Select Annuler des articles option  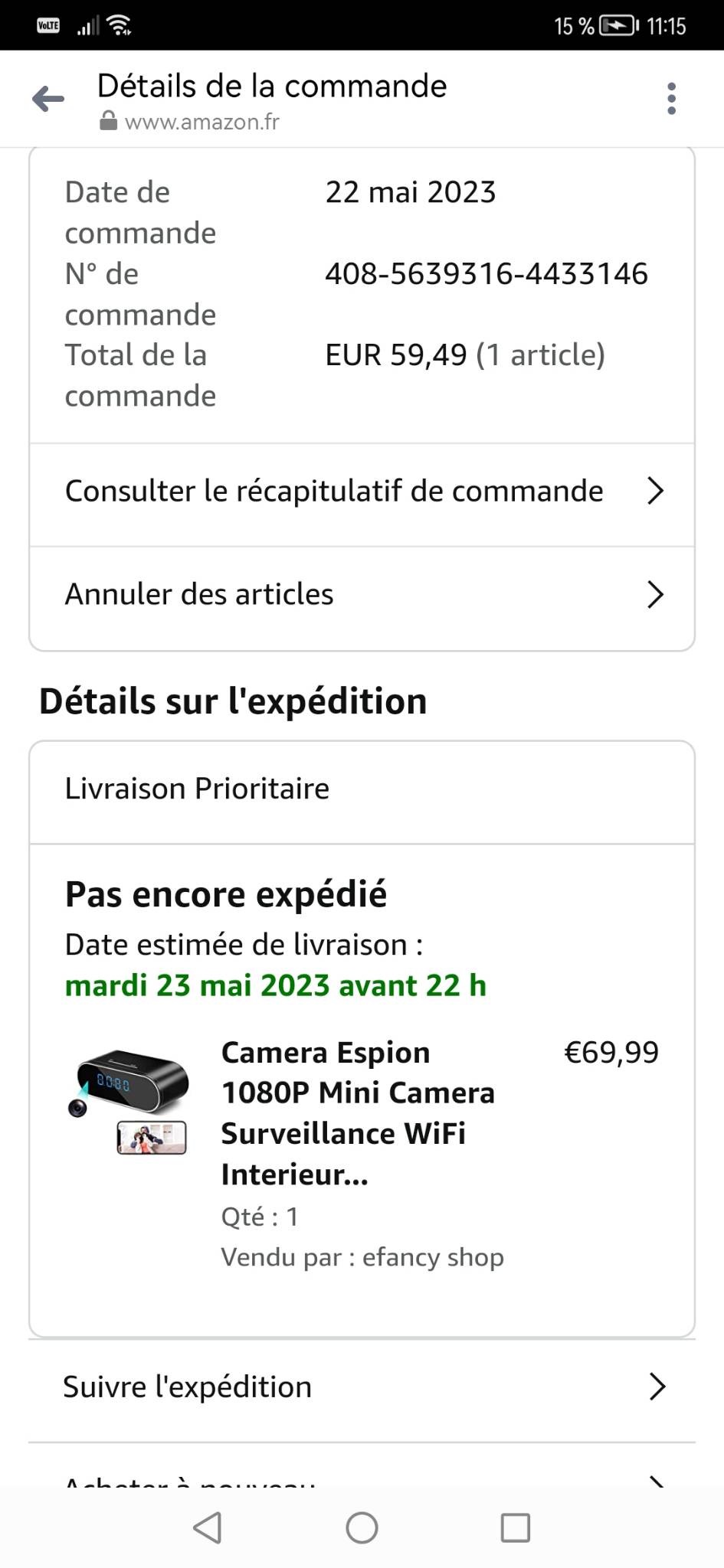click(199, 594)
